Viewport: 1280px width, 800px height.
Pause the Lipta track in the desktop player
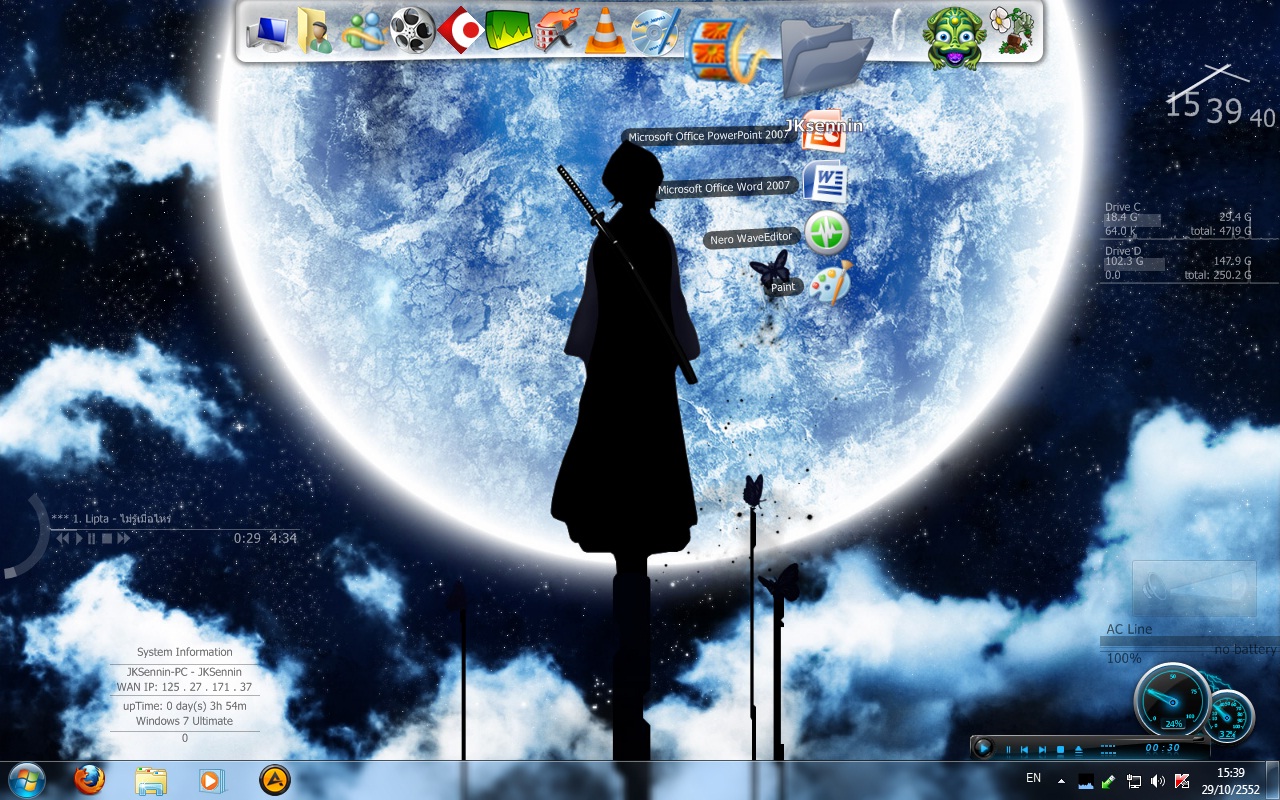pos(92,539)
